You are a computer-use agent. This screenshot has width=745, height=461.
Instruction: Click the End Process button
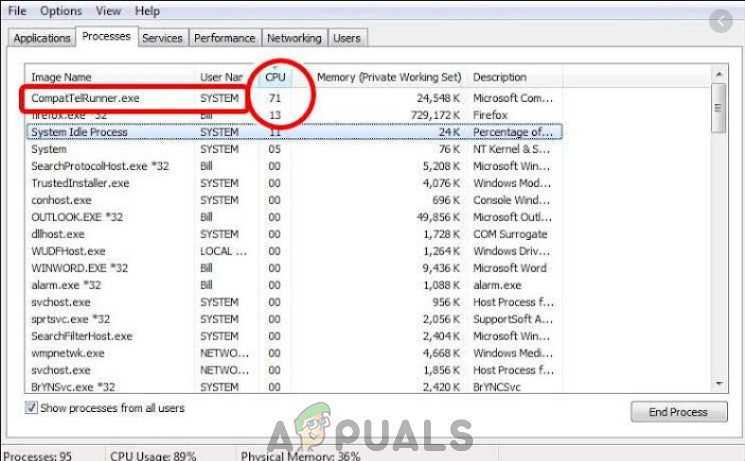click(x=676, y=411)
